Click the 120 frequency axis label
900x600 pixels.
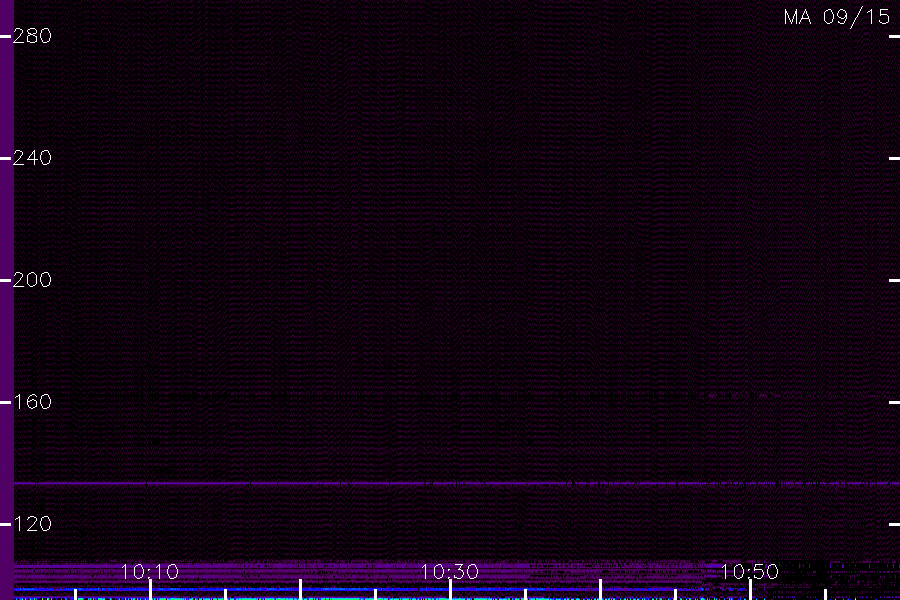point(32,524)
